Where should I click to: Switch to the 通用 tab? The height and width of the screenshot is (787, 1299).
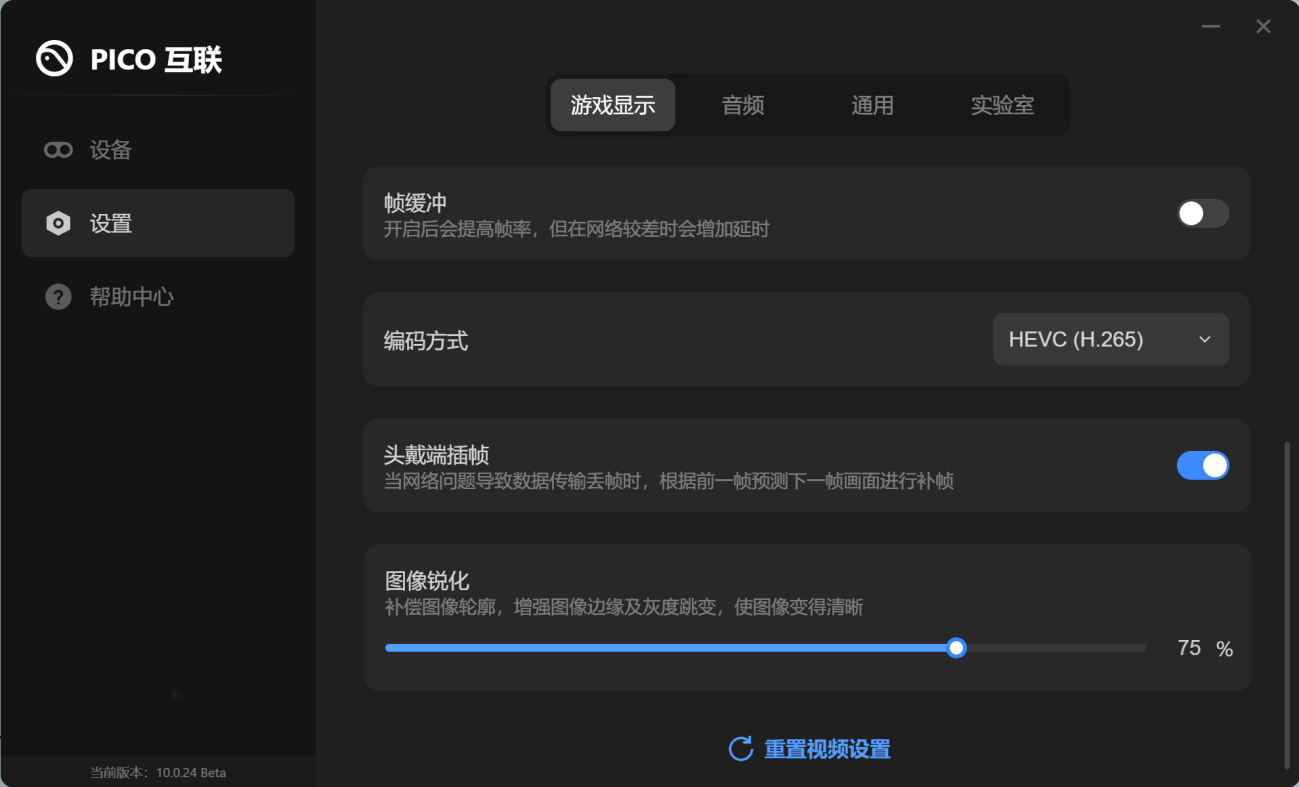(872, 105)
